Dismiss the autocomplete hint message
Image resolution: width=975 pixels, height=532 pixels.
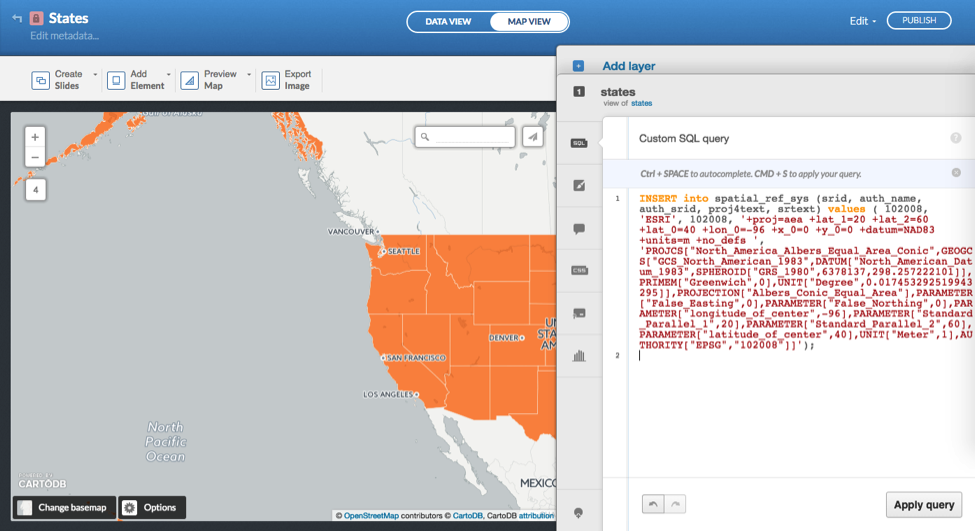pyautogui.click(x=956, y=173)
